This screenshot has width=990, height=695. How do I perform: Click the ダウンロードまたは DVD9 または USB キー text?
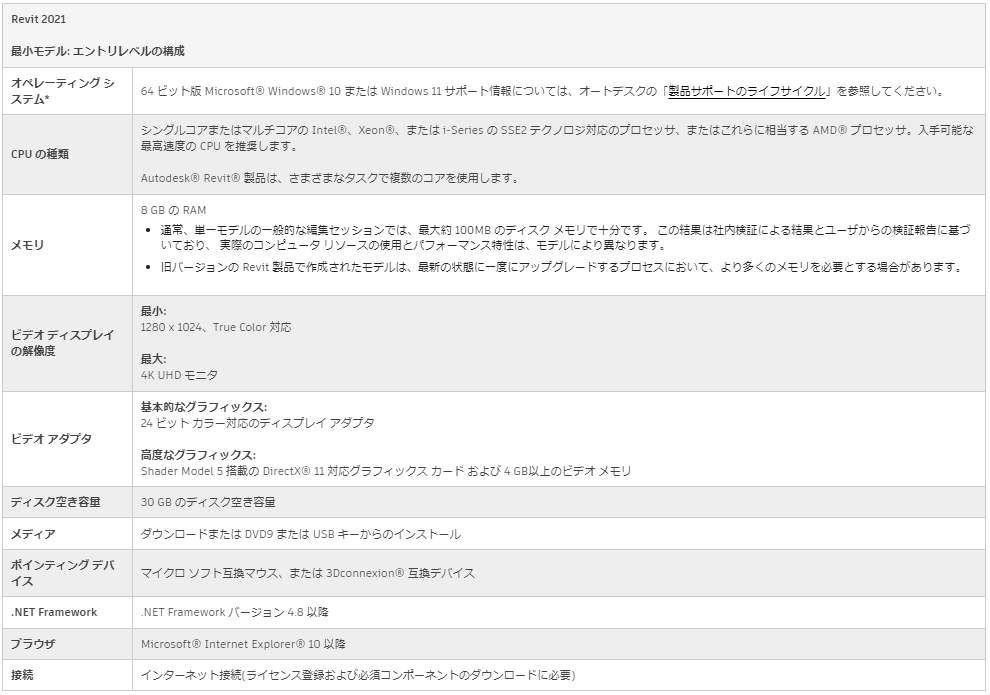pyautogui.click(x=301, y=534)
